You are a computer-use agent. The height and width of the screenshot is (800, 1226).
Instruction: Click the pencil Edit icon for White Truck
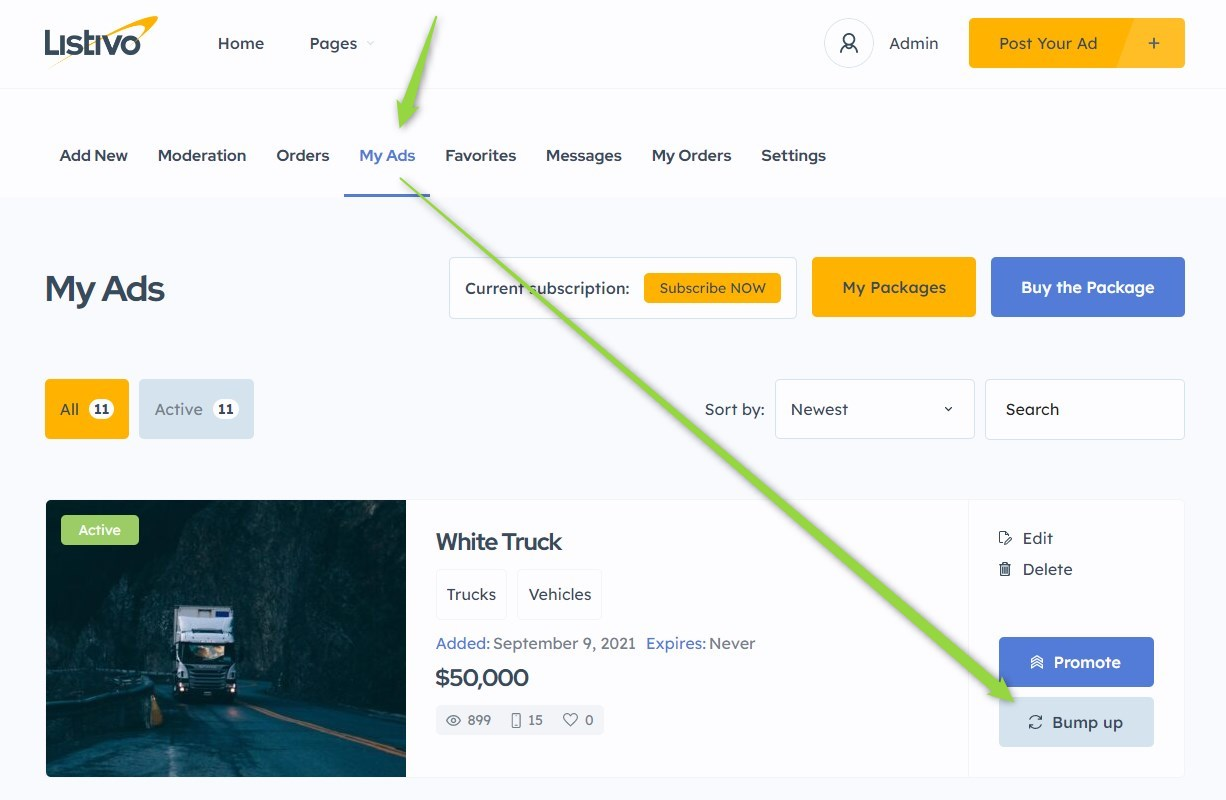pyautogui.click(x=1005, y=538)
